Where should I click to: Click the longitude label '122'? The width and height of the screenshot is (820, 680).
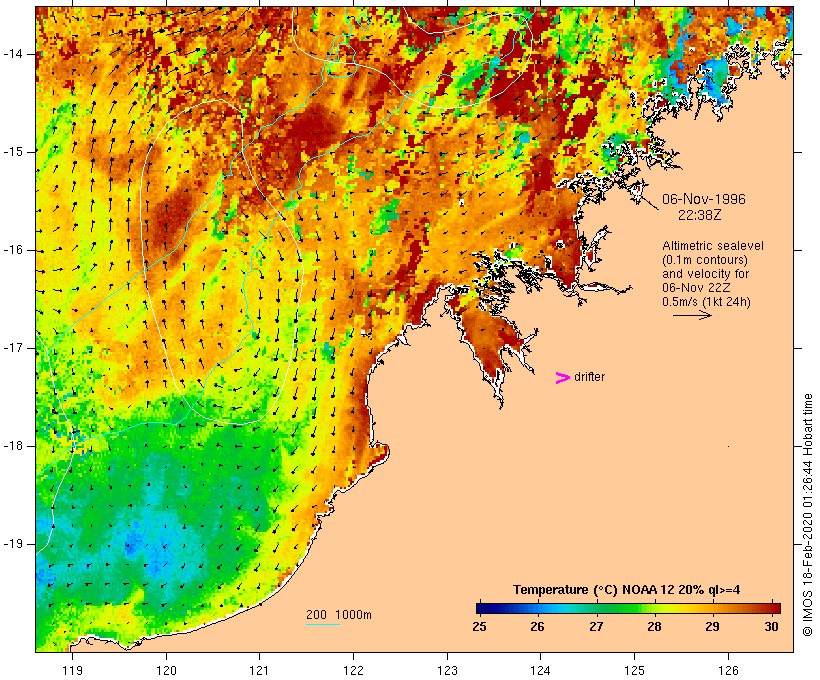click(353, 670)
